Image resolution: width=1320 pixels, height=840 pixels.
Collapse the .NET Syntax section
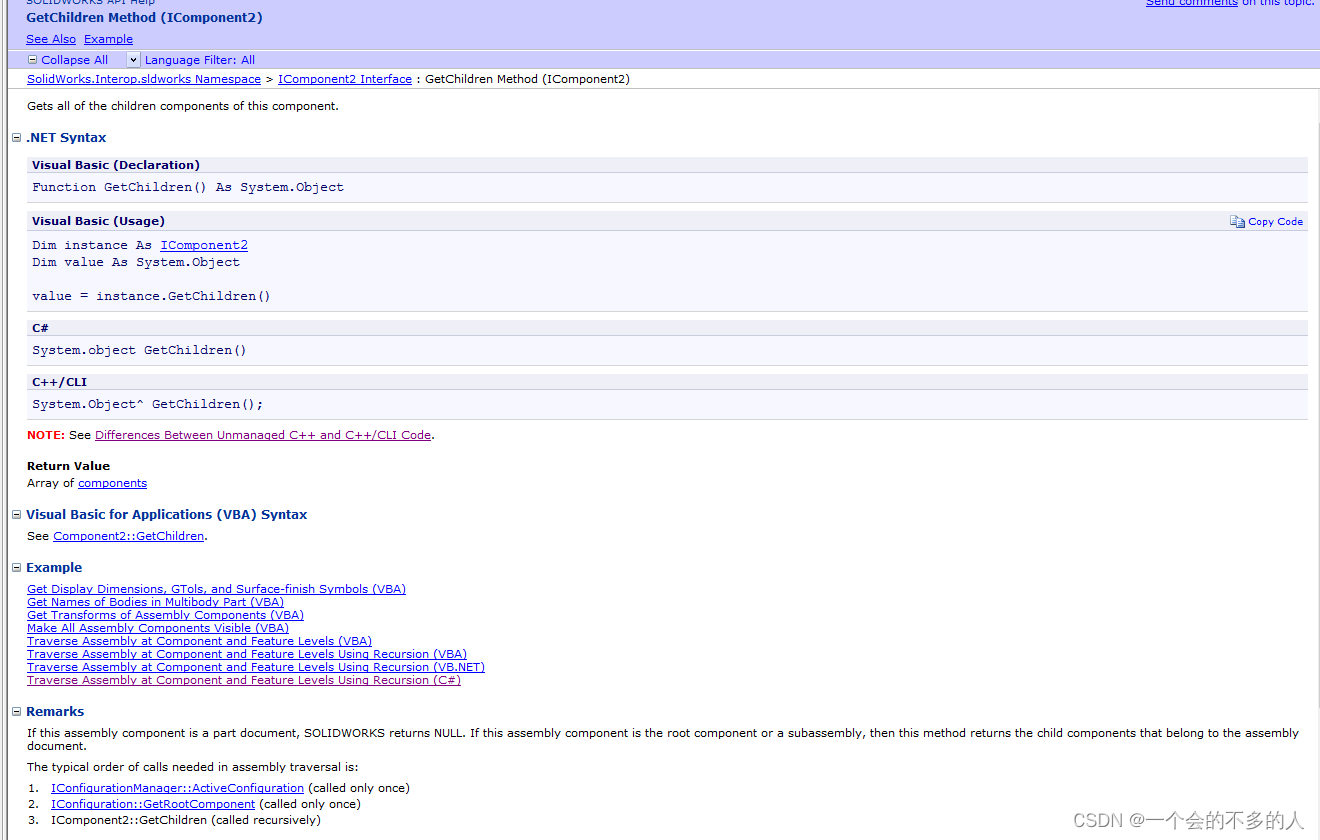[x=16, y=137]
